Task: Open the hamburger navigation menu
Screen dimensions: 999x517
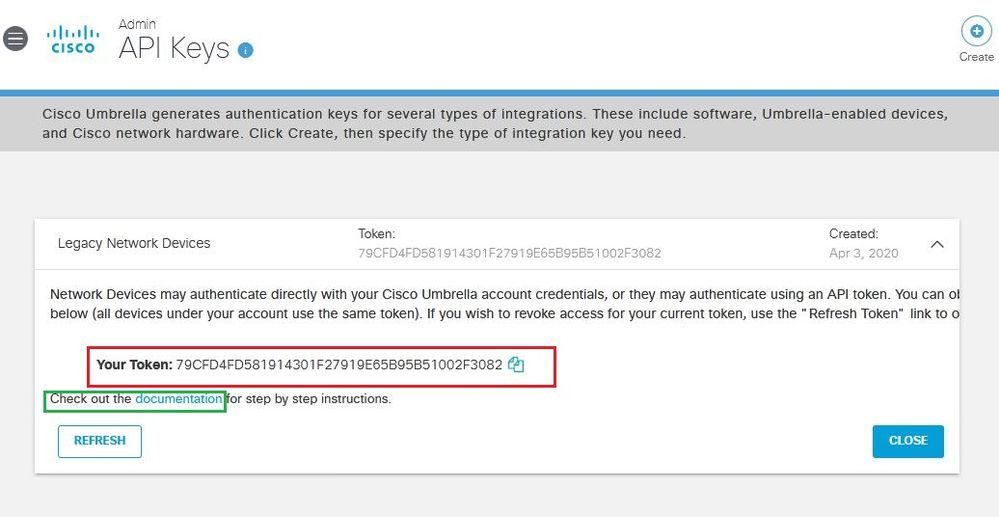Action: click(15, 39)
